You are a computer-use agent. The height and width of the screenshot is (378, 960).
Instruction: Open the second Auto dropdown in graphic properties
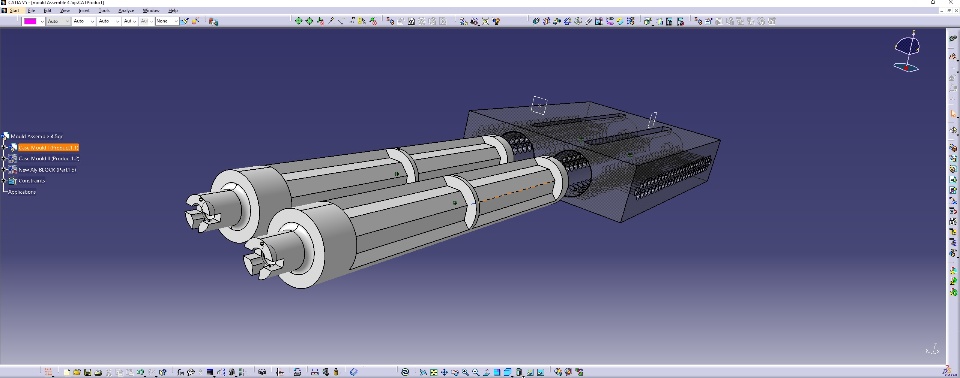[83, 21]
